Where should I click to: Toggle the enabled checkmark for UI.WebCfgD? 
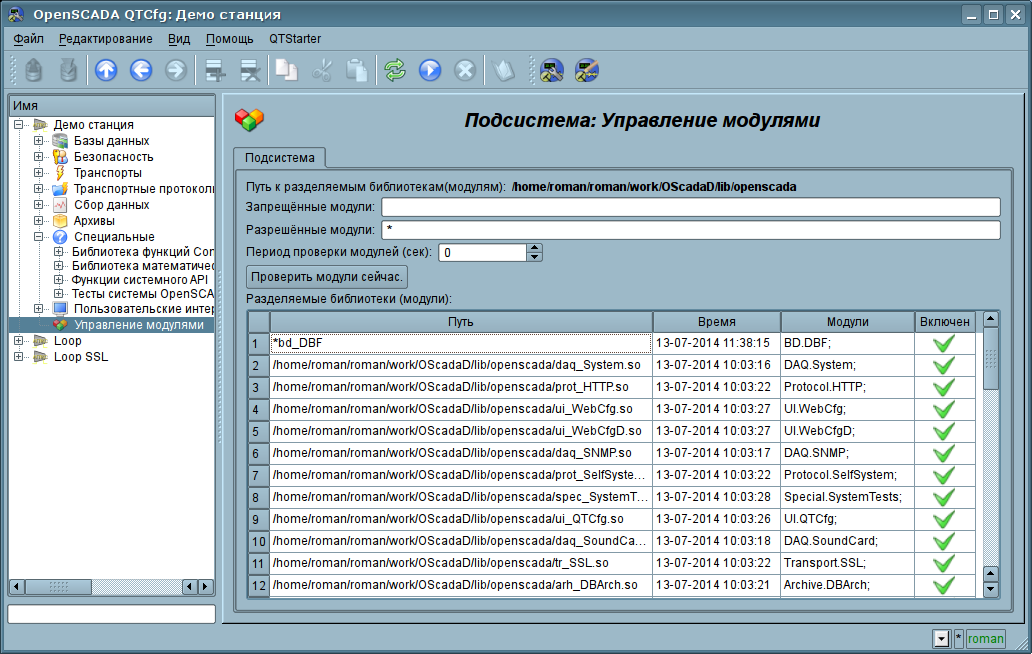[944, 431]
